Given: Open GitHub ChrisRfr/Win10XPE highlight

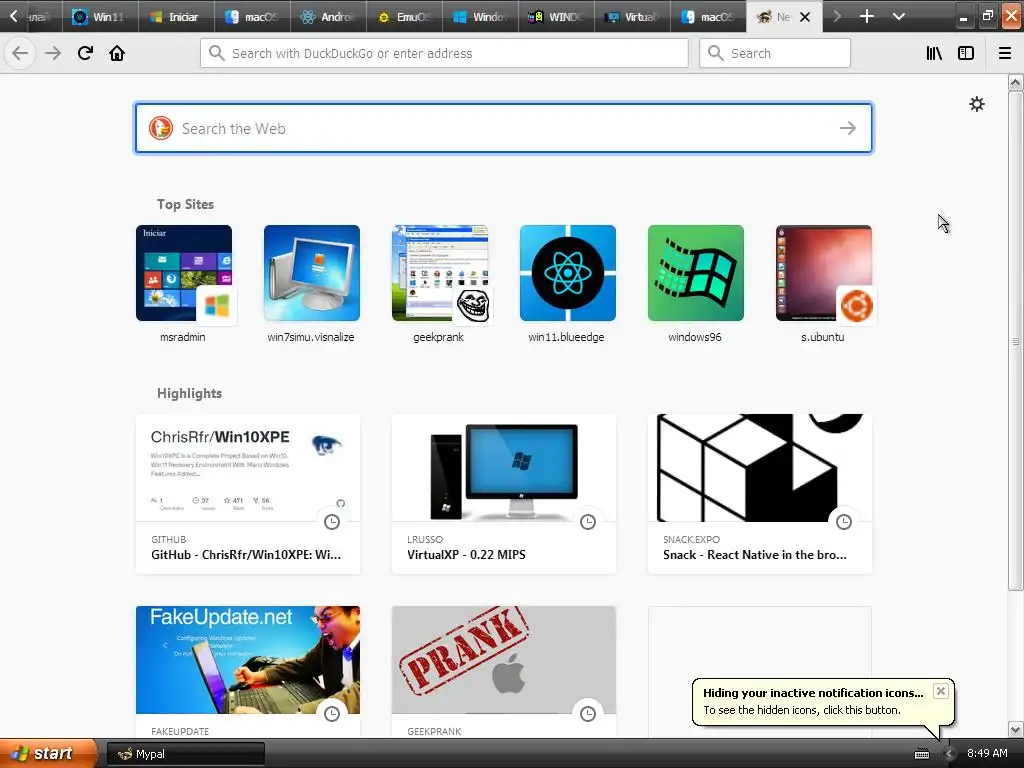Looking at the screenshot, I should [248, 494].
